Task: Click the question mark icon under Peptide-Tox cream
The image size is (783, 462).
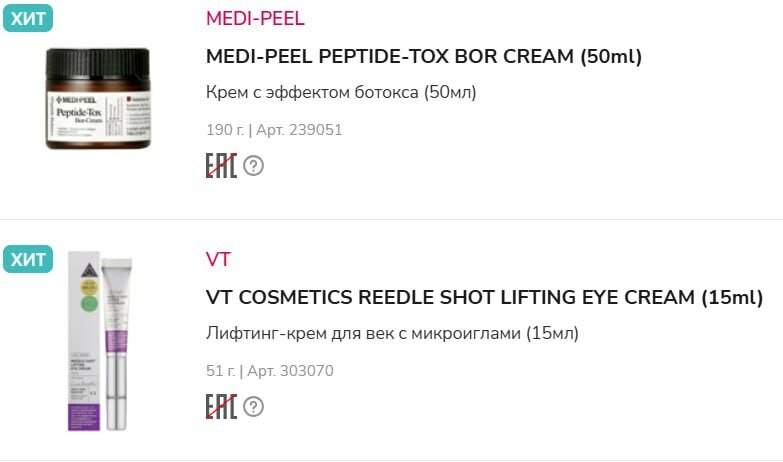Action: click(x=253, y=166)
